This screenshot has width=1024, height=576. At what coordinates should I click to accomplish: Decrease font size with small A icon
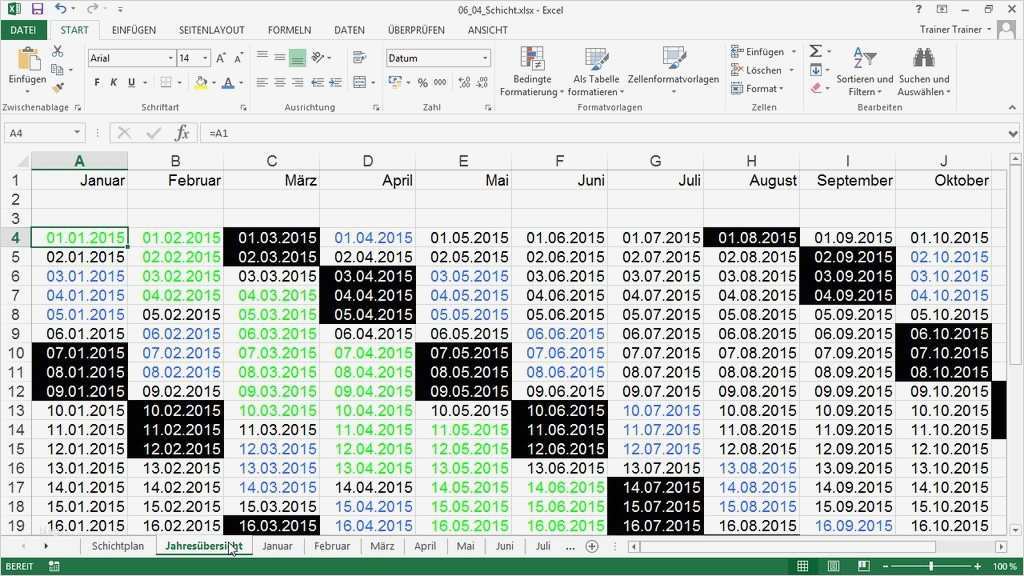tap(238, 58)
